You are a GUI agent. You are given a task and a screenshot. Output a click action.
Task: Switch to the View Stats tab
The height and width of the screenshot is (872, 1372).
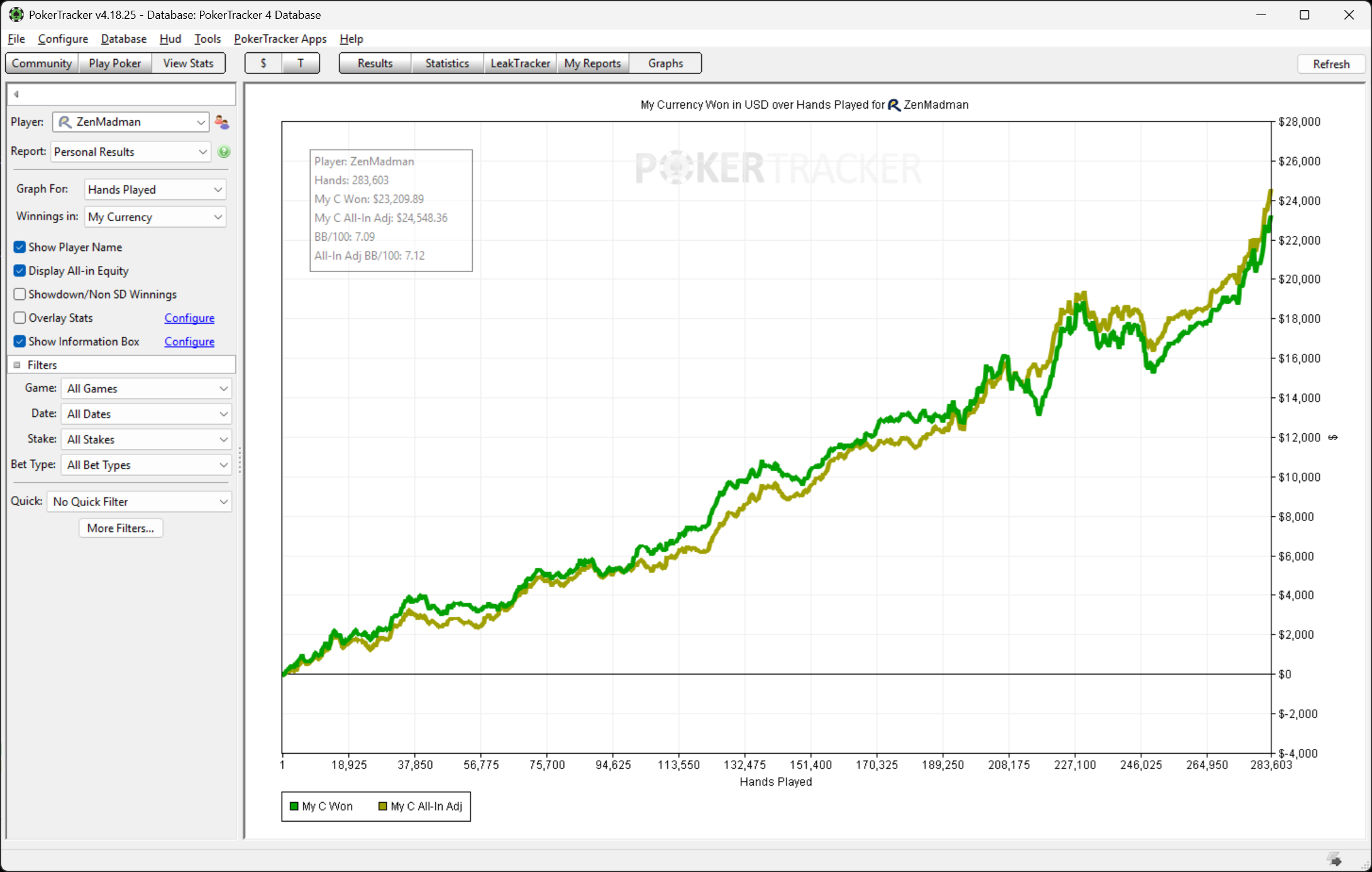[x=189, y=63]
